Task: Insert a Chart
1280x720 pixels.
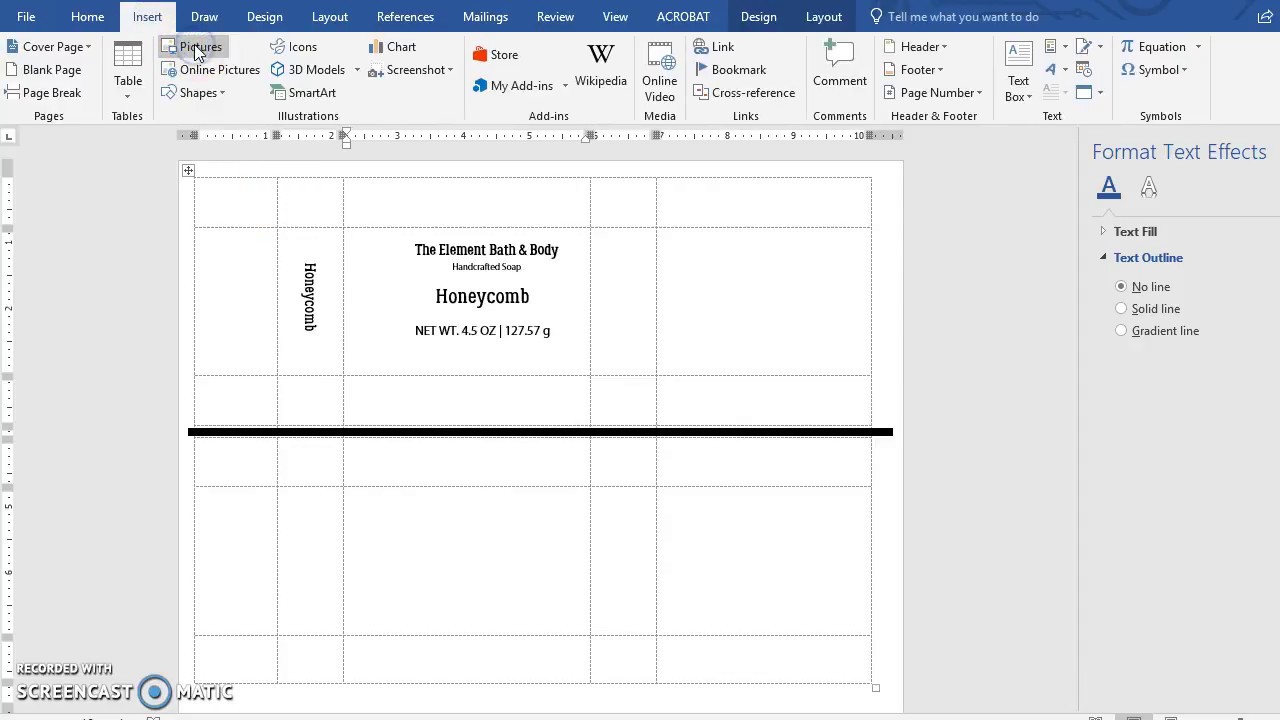Action: (x=392, y=47)
